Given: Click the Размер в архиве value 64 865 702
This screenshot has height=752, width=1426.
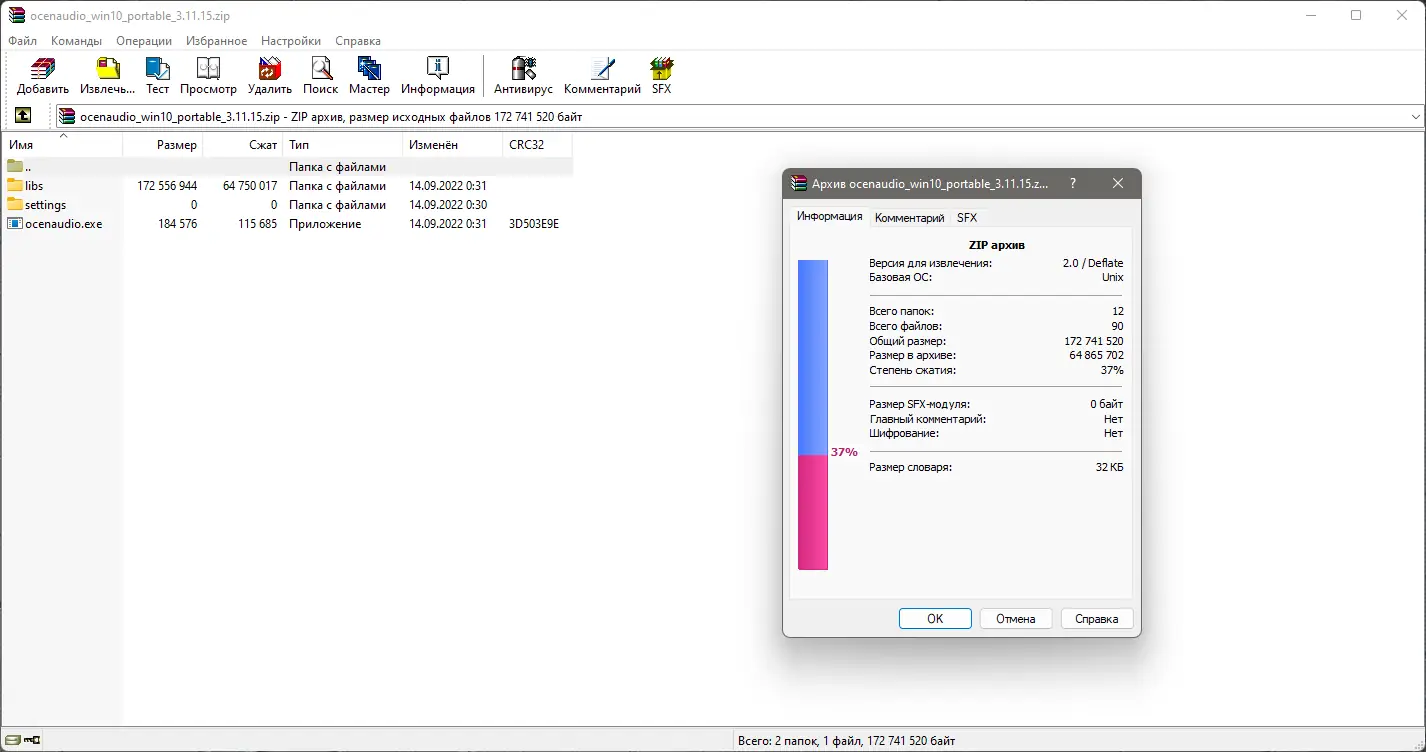Looking at the screenshot, I should [1096, 355].
